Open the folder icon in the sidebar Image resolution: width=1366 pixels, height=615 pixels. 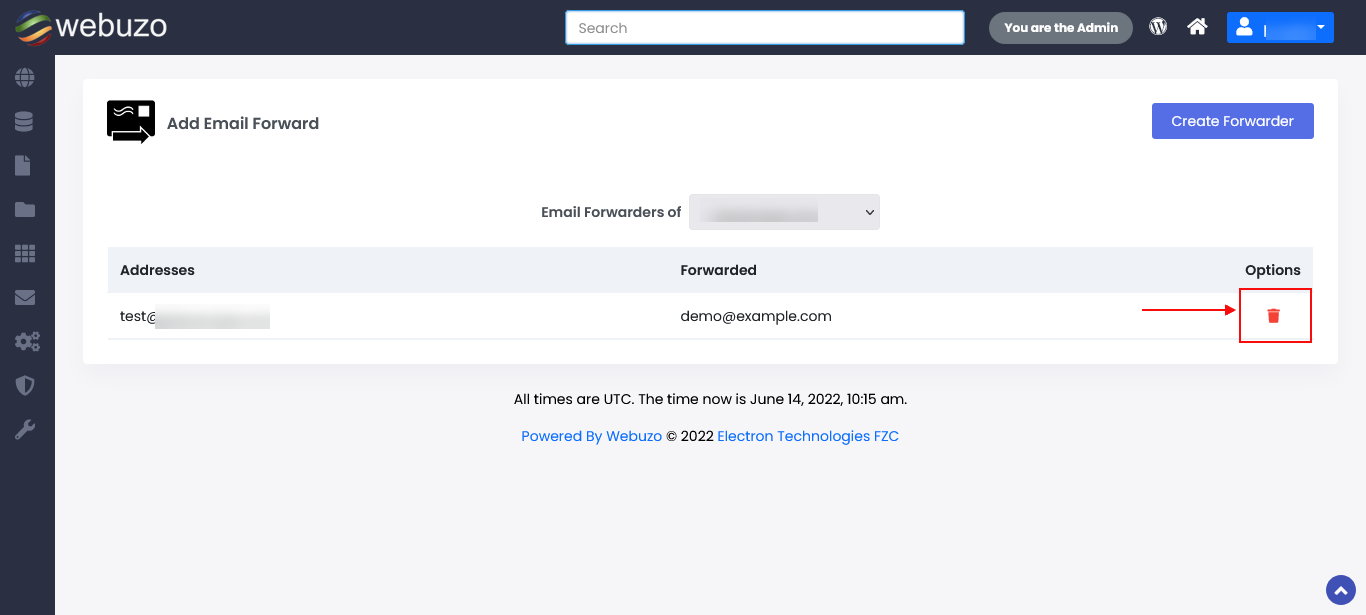(25, 210)
